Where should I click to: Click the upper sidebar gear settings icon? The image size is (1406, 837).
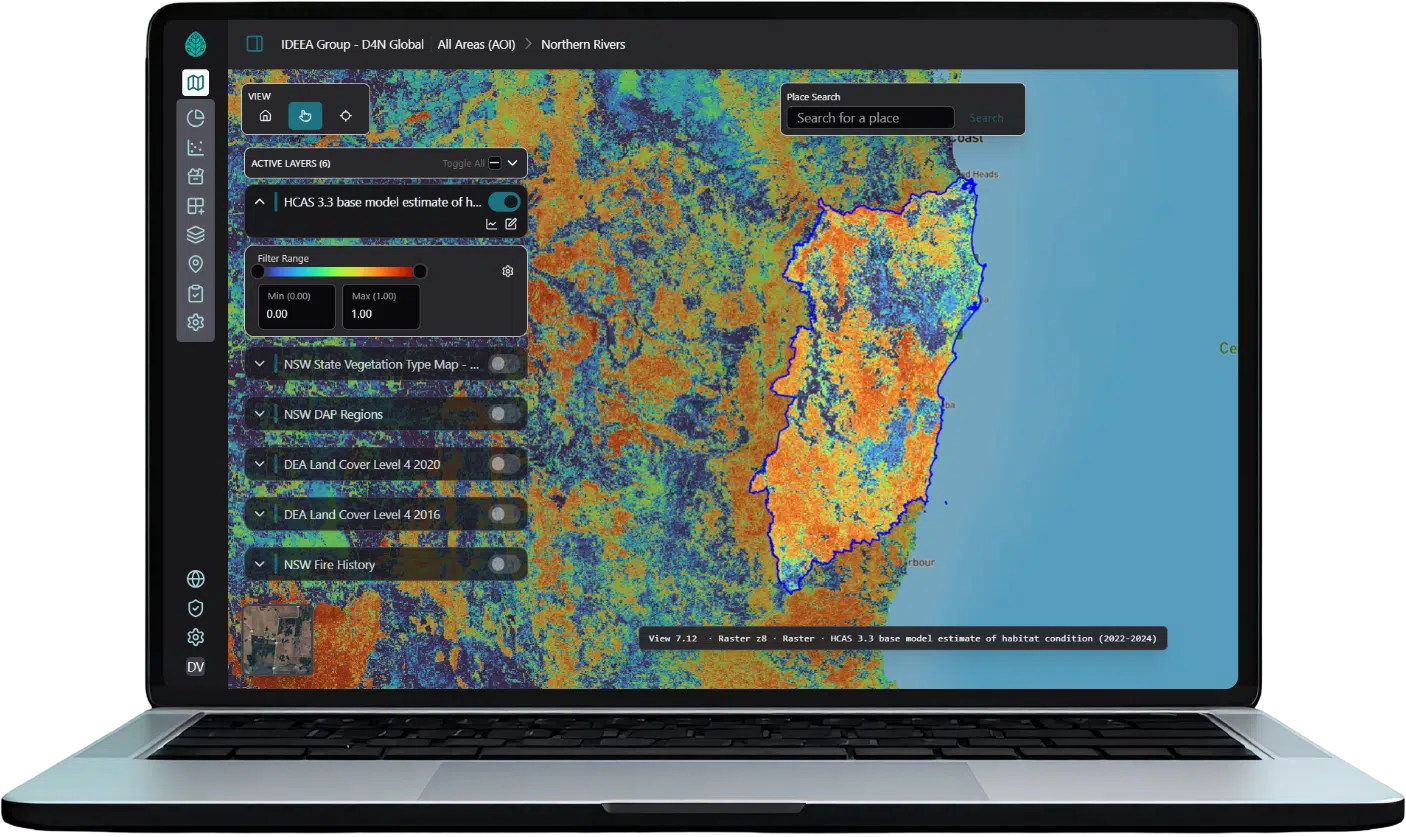point(196,323)
